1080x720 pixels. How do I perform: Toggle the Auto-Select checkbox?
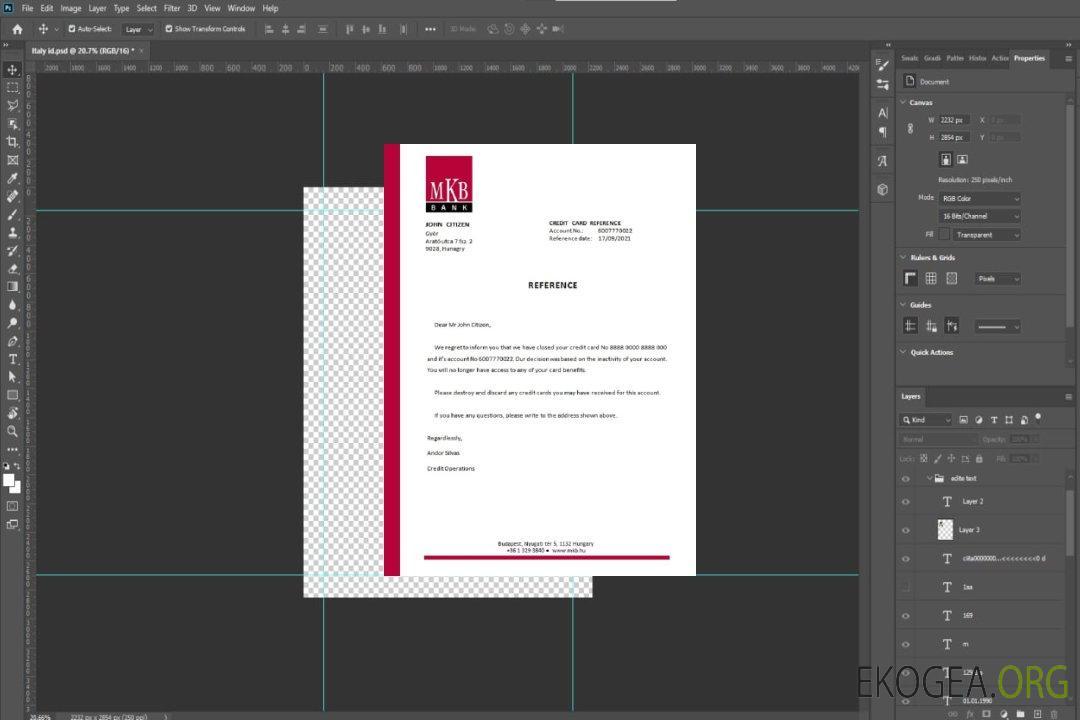pos(72,29)
